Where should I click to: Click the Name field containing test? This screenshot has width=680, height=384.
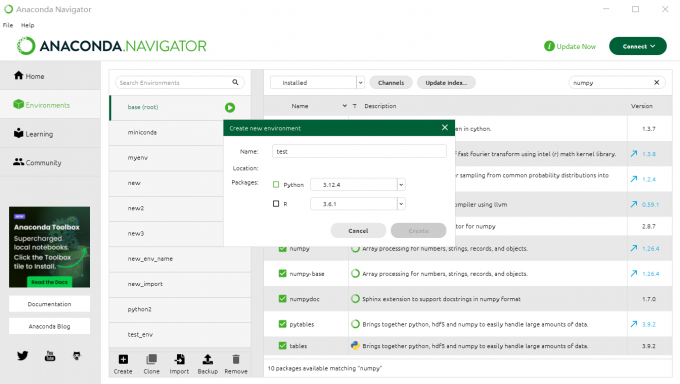click(359, 151)
